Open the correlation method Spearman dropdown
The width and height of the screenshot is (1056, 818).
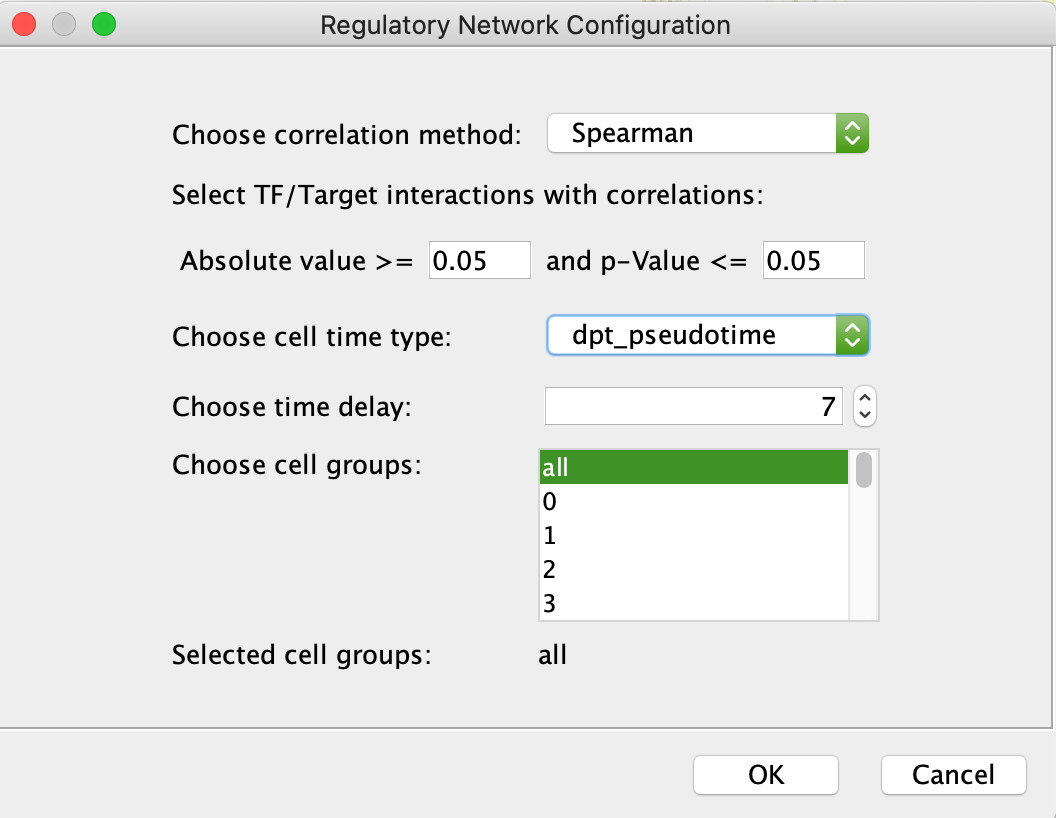point(707,133)
